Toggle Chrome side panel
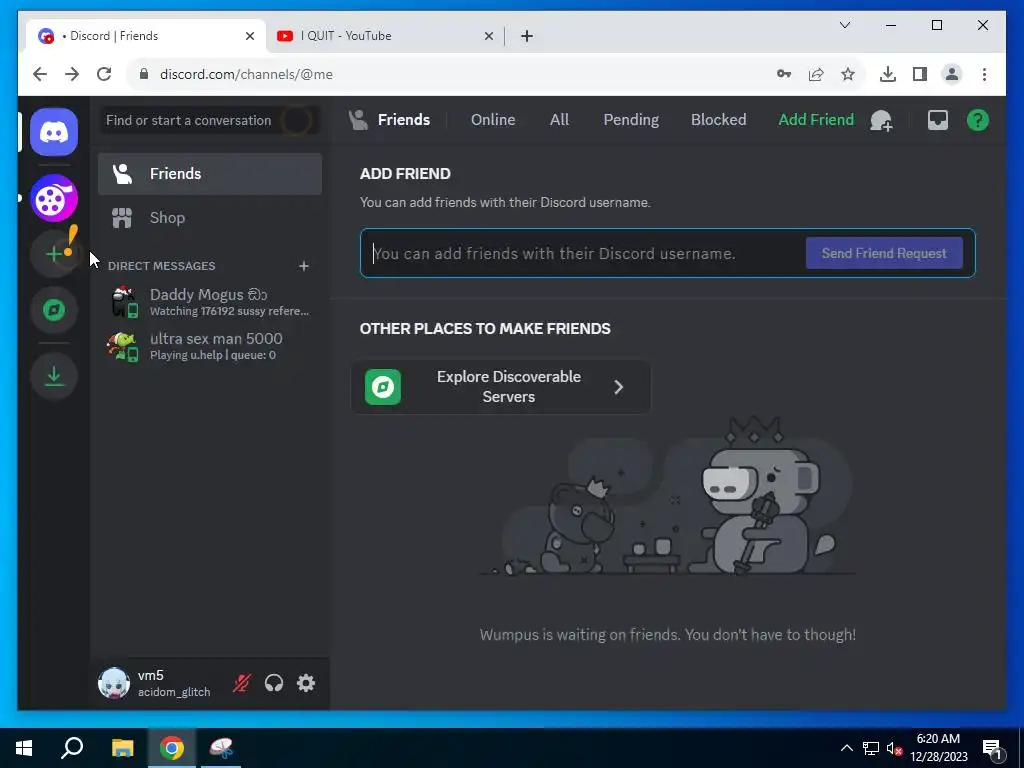Image resolution: width=1024 pixels, height=768 pixels. tap(920, 74)
